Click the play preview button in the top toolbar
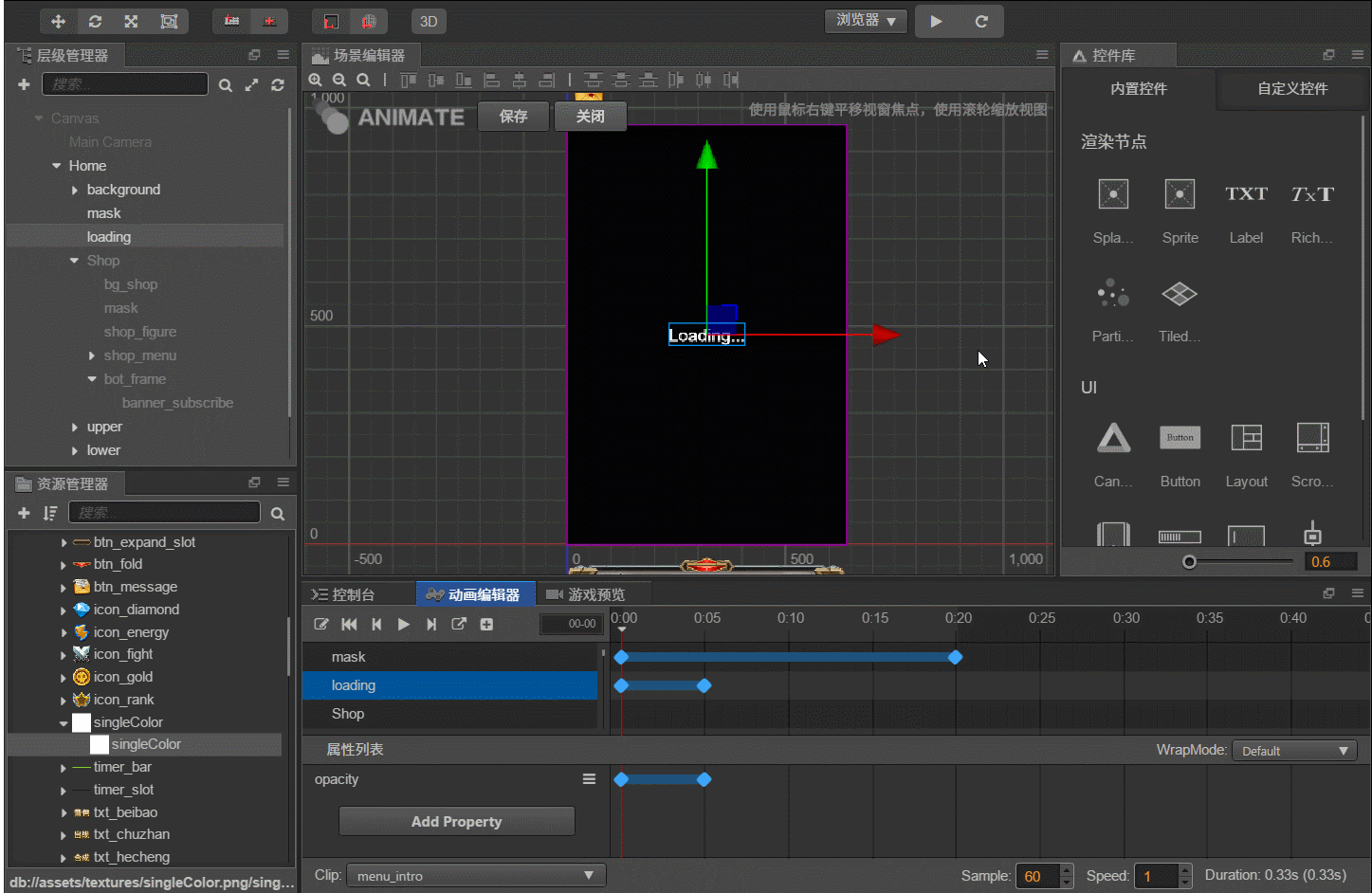This screenshot has width=1372, height=893. tap(936, 21)
